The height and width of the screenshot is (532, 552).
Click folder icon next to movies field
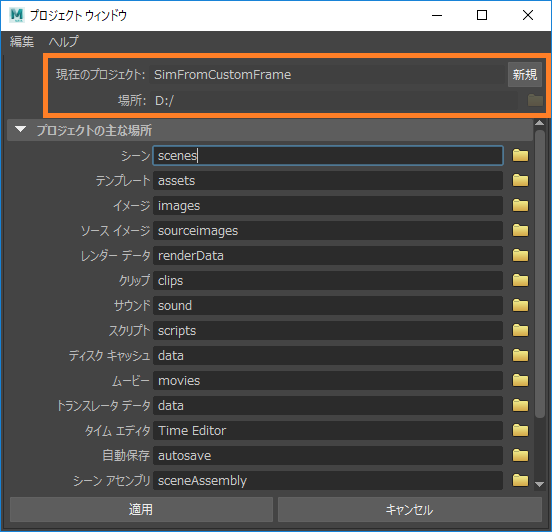coord(520,380)
